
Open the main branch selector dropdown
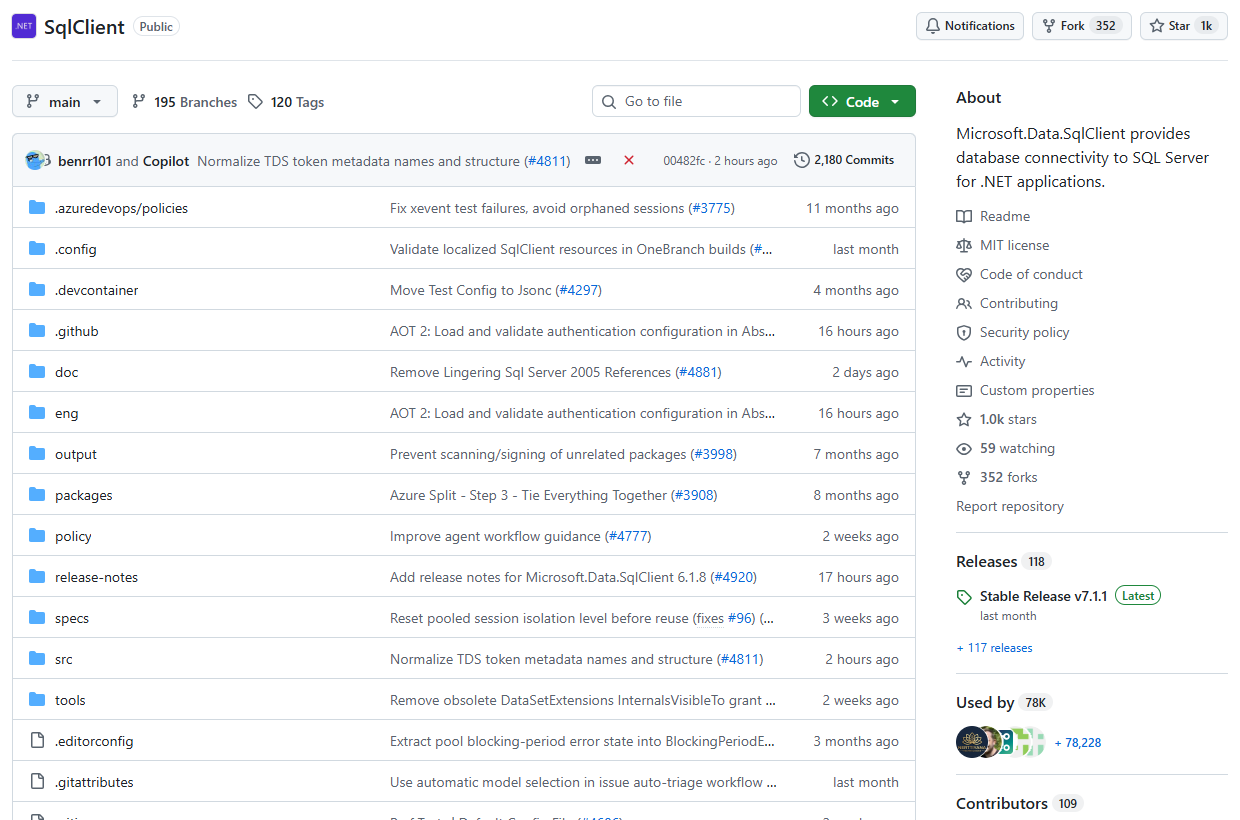[x=65, y=101]
